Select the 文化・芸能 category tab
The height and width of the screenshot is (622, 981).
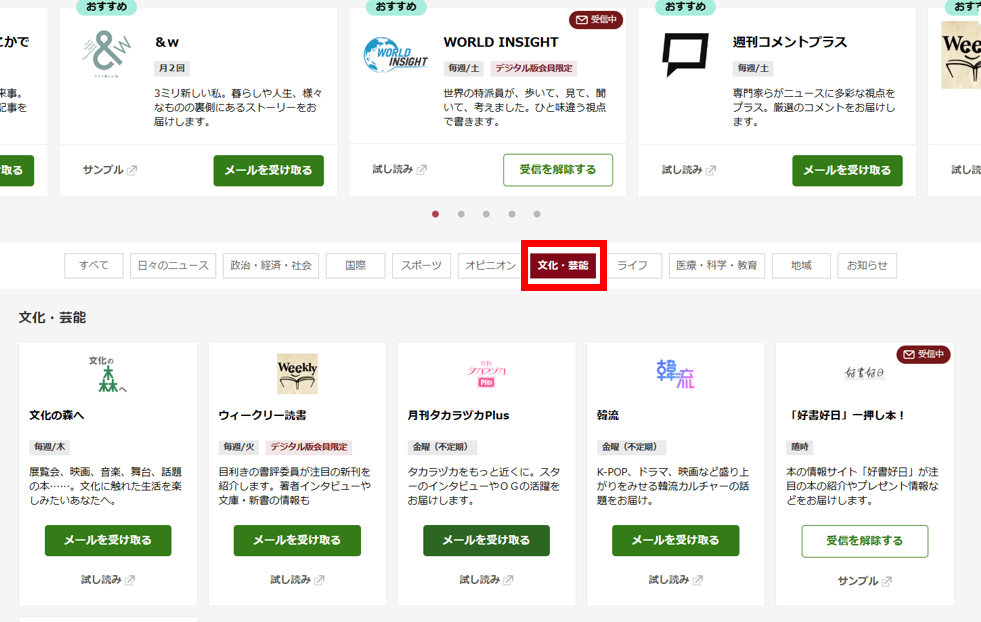(563, 265)
